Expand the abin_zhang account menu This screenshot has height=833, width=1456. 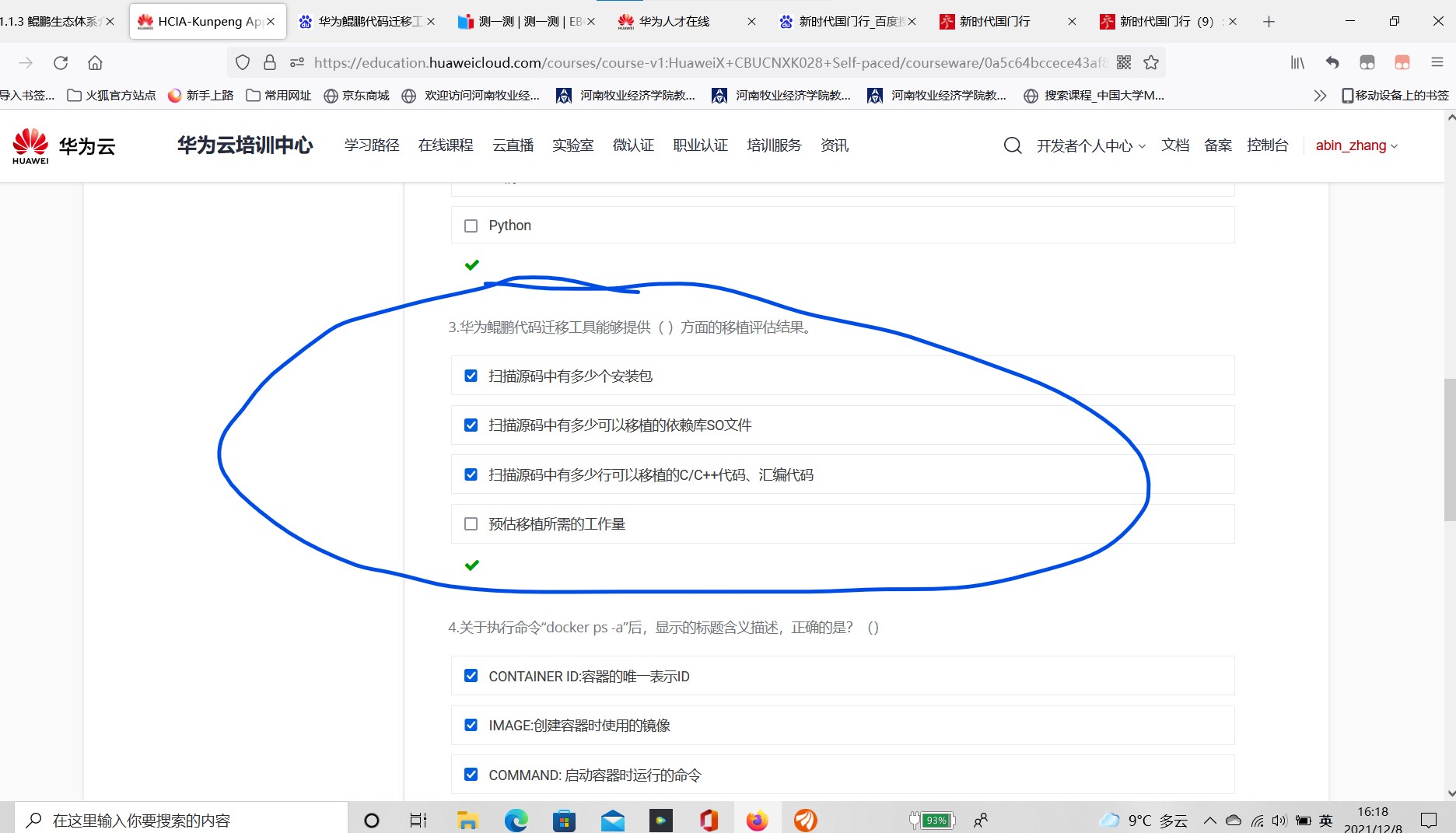[1356, 145]
